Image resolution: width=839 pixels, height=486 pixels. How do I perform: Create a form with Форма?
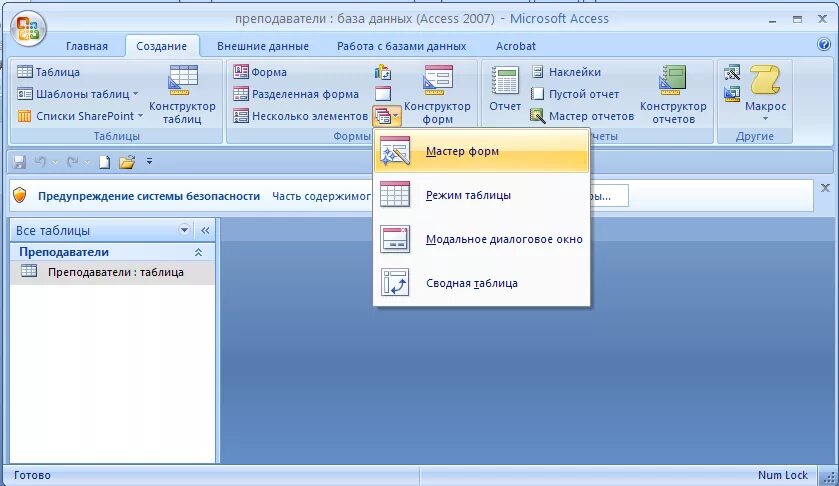[x=260, y=72]
